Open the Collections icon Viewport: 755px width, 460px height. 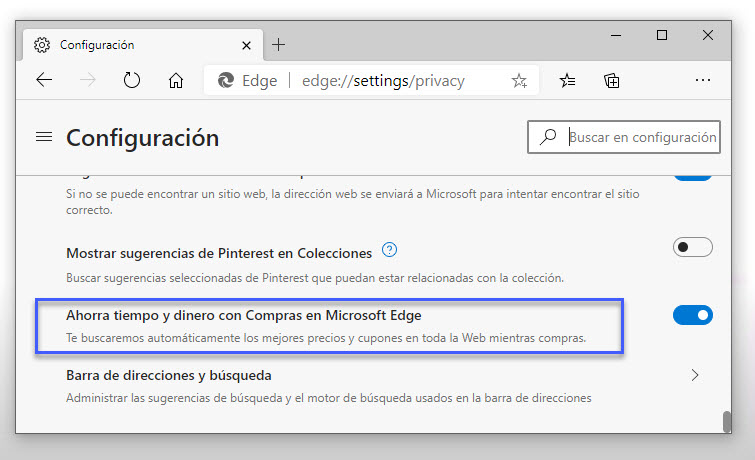click(x=612, y=81)
